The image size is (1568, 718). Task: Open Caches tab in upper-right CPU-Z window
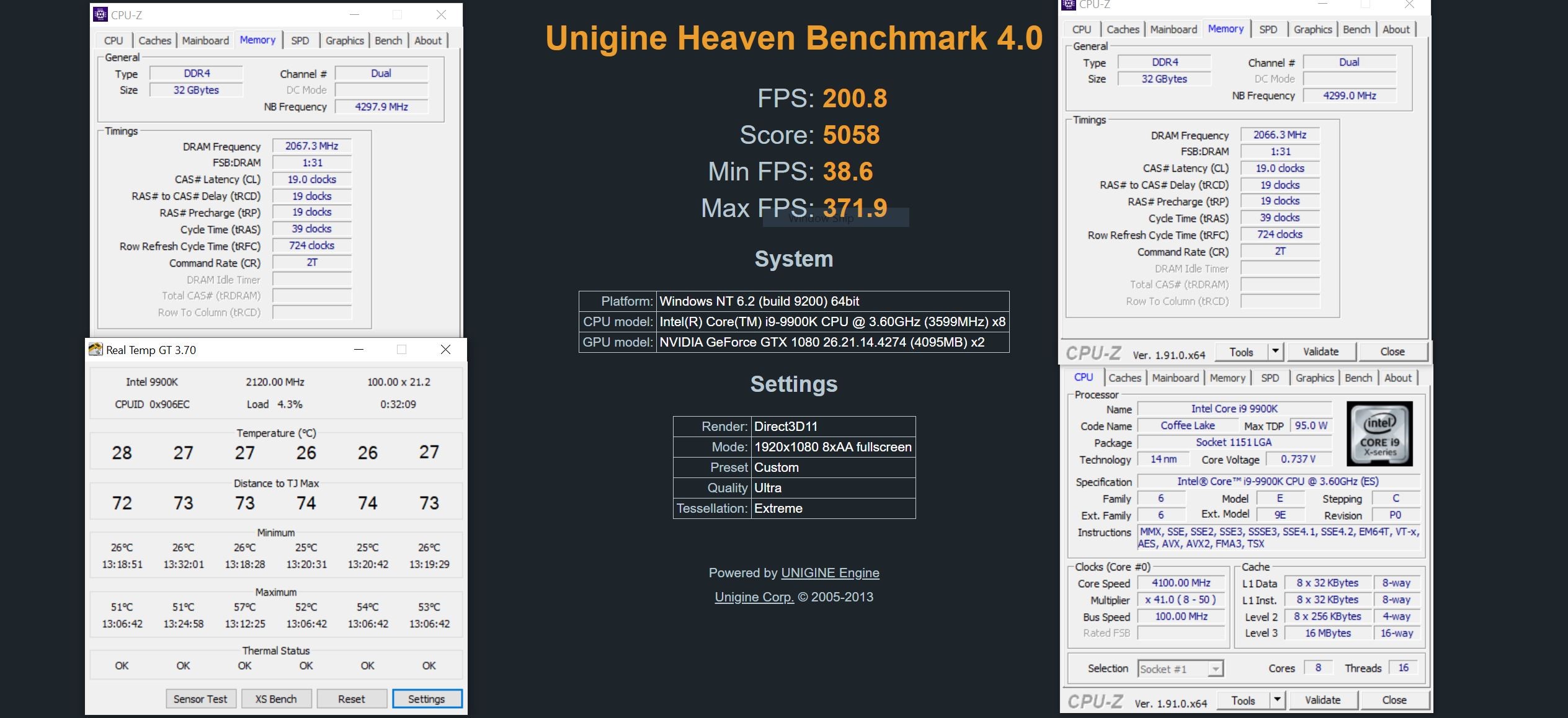click(x=1123, y=29)
